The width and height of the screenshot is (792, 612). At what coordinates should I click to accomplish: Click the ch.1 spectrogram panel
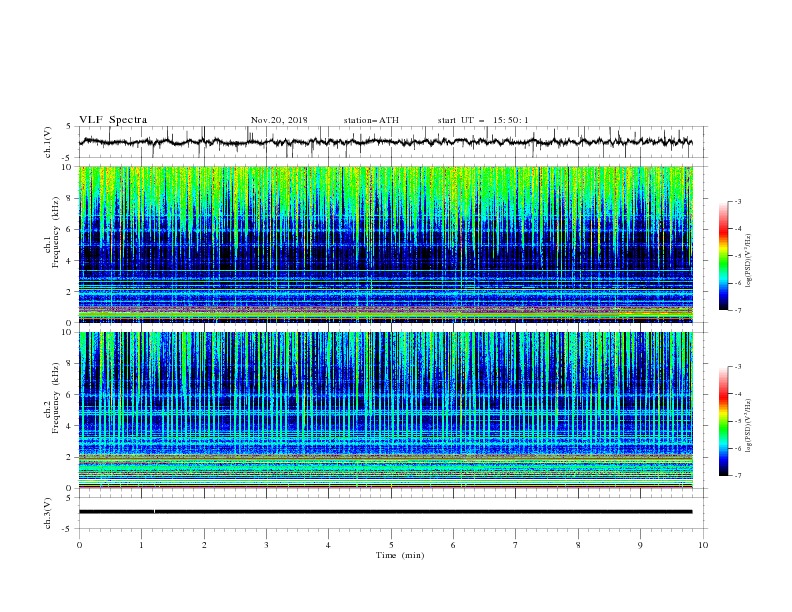pyautogui.click(x=385, y=244)
